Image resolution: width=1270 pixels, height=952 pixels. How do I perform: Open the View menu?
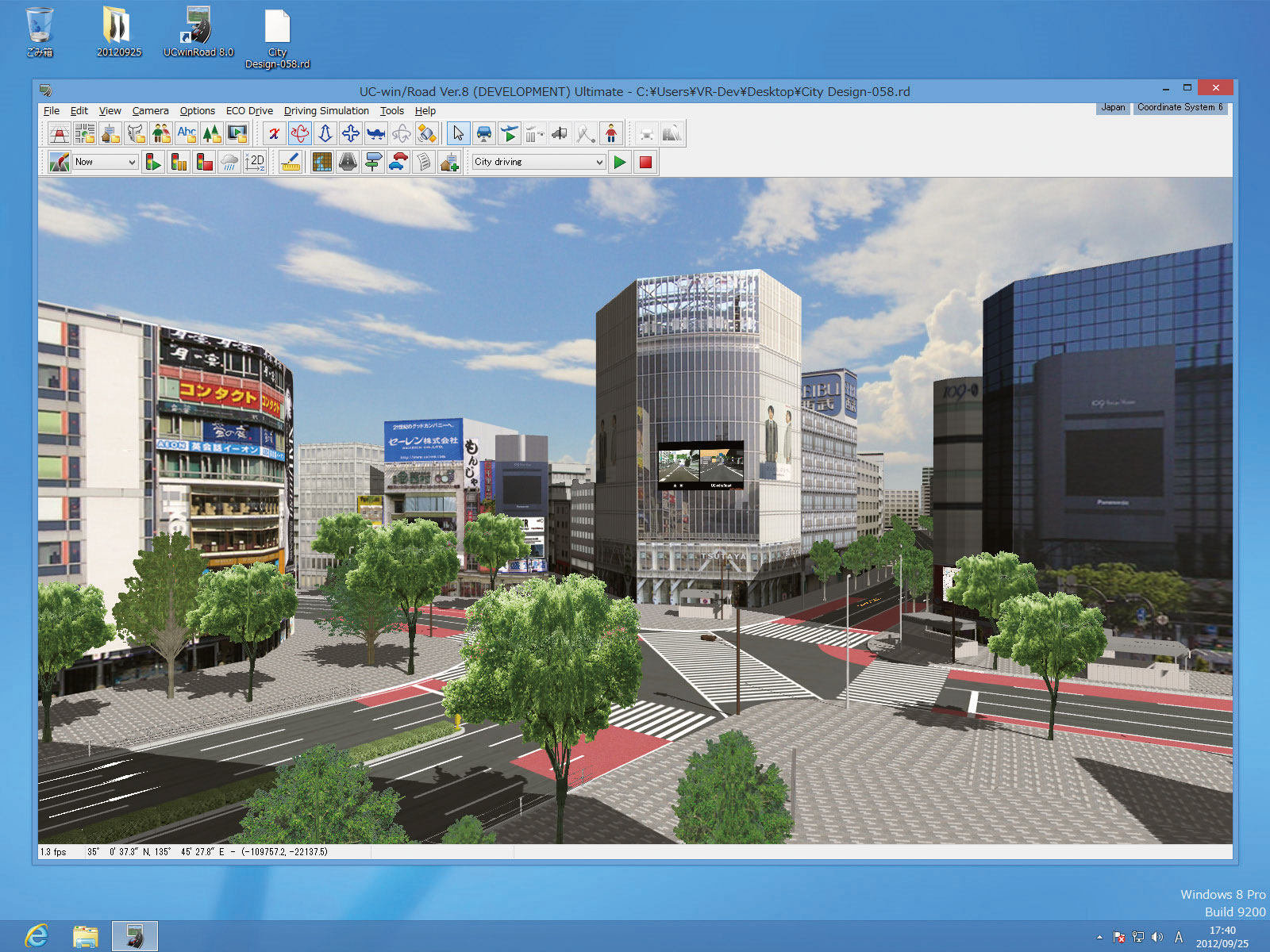coord(110,111)
